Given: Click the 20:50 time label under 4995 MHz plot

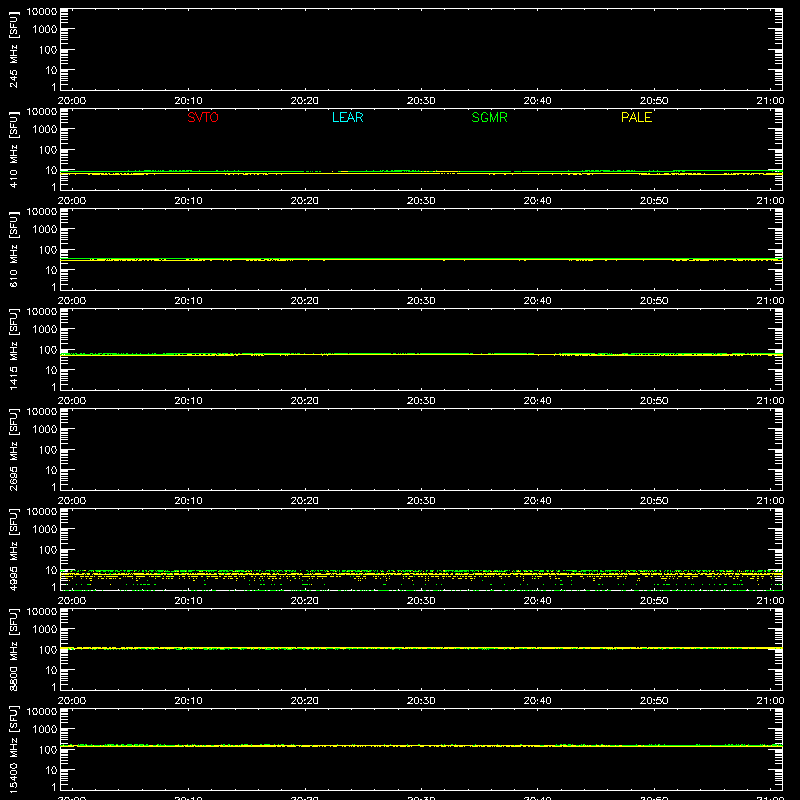Looking at the screenshot, I should point(654,601).
